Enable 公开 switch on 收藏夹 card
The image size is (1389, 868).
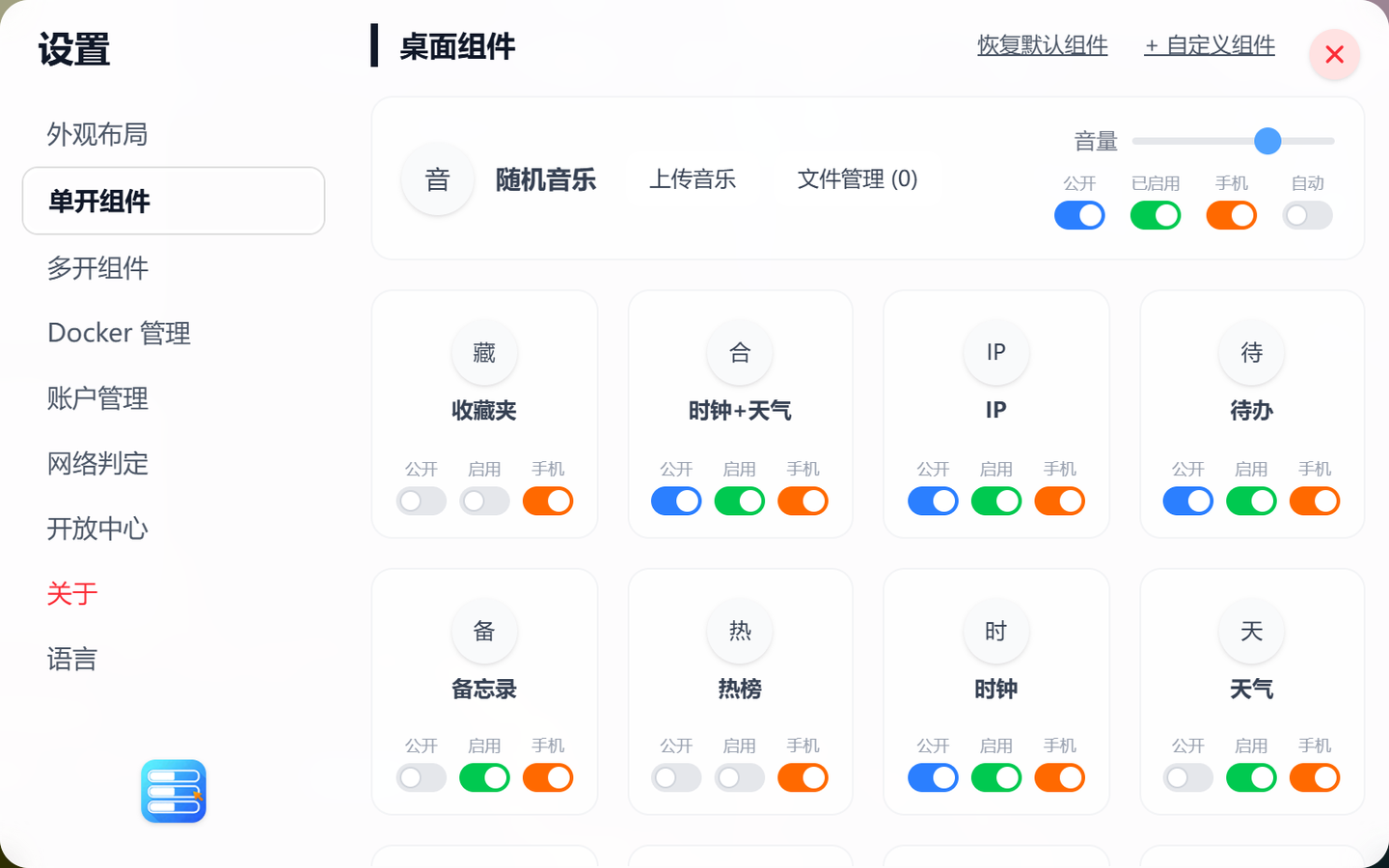click(422, 501)
